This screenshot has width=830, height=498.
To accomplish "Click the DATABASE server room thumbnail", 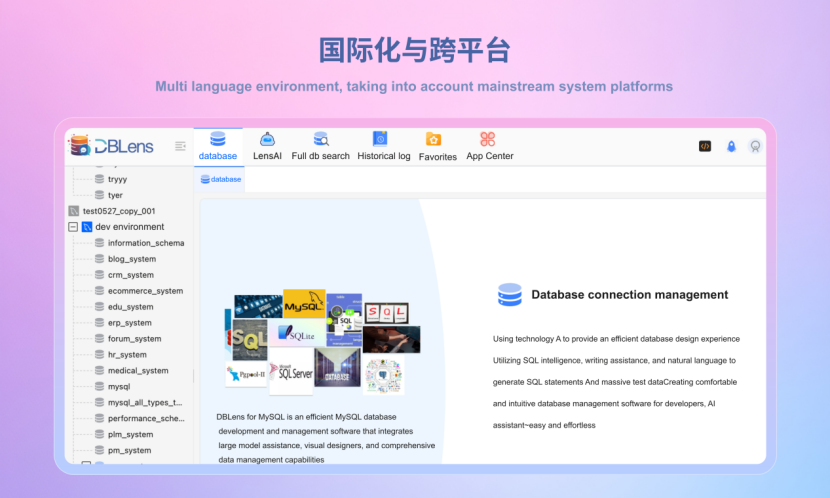I will [x=337, y=367].
